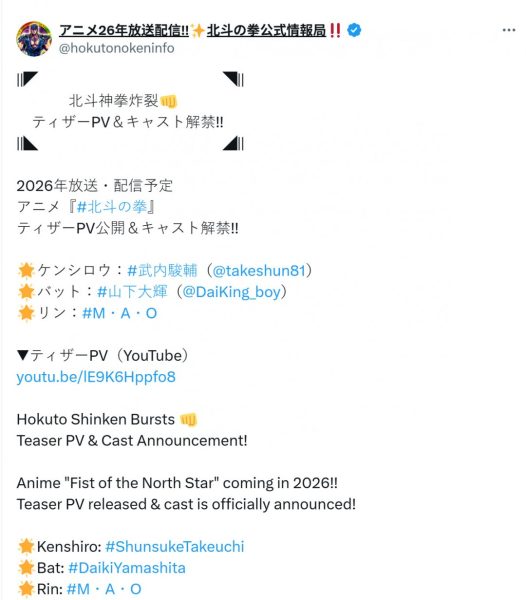Open the @takeshun81 mention
Image resolution: width=526 pixels, height=600 pixels.
click(x=259, y=271)
